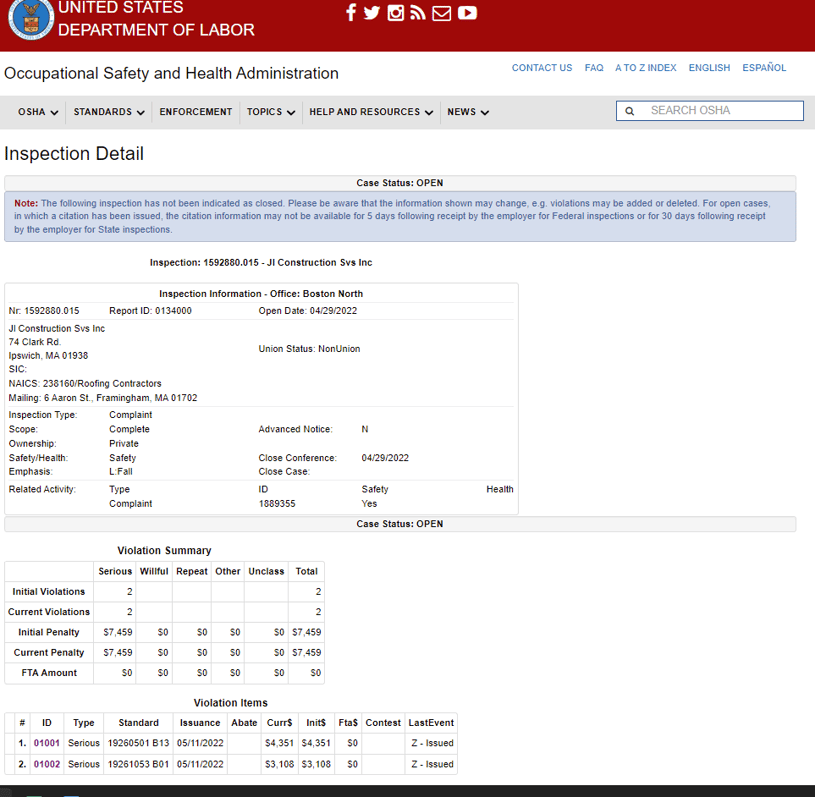
Task: Click Inspection Information - Office: Boston North header
Action: tap(261, 294)
